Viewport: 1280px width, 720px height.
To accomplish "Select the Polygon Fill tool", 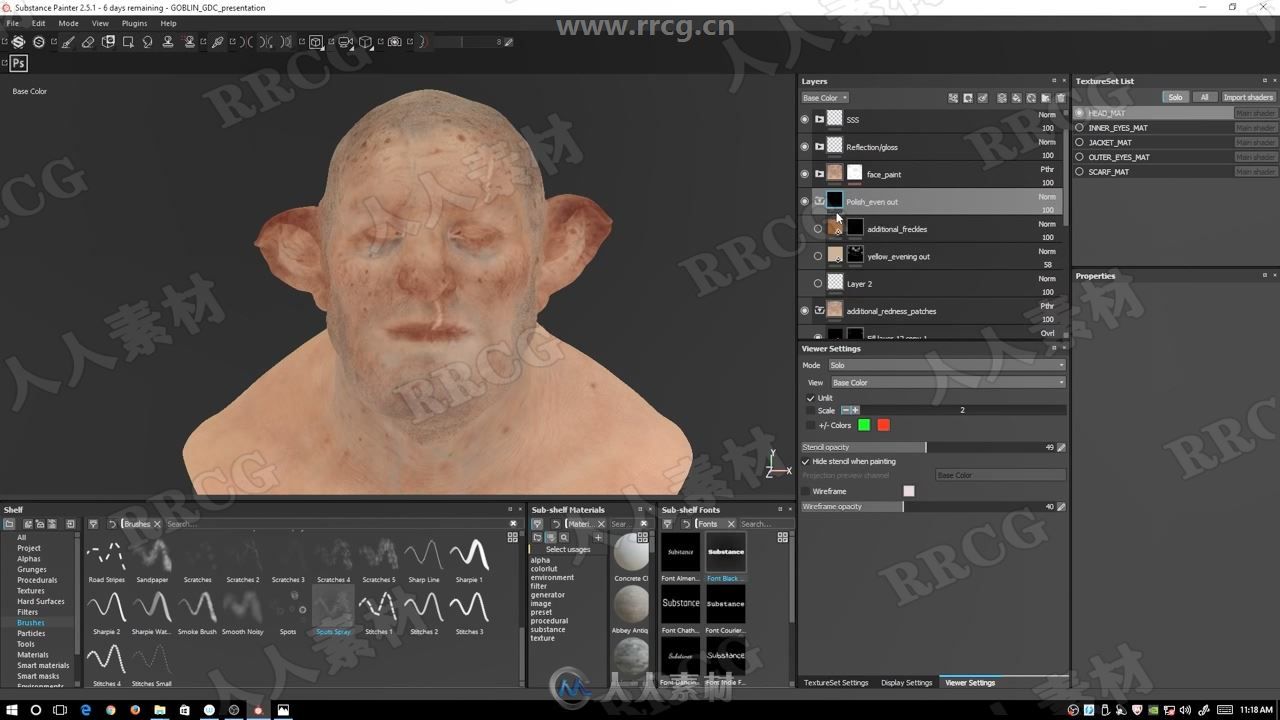I will [x=128, y=42].
